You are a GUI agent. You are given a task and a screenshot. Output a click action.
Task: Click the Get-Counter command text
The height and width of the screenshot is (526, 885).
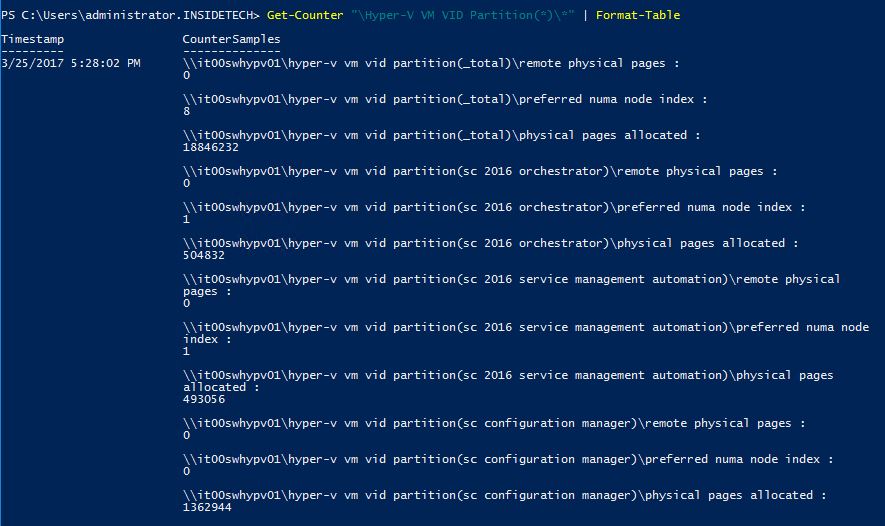(x=306, y=15)
